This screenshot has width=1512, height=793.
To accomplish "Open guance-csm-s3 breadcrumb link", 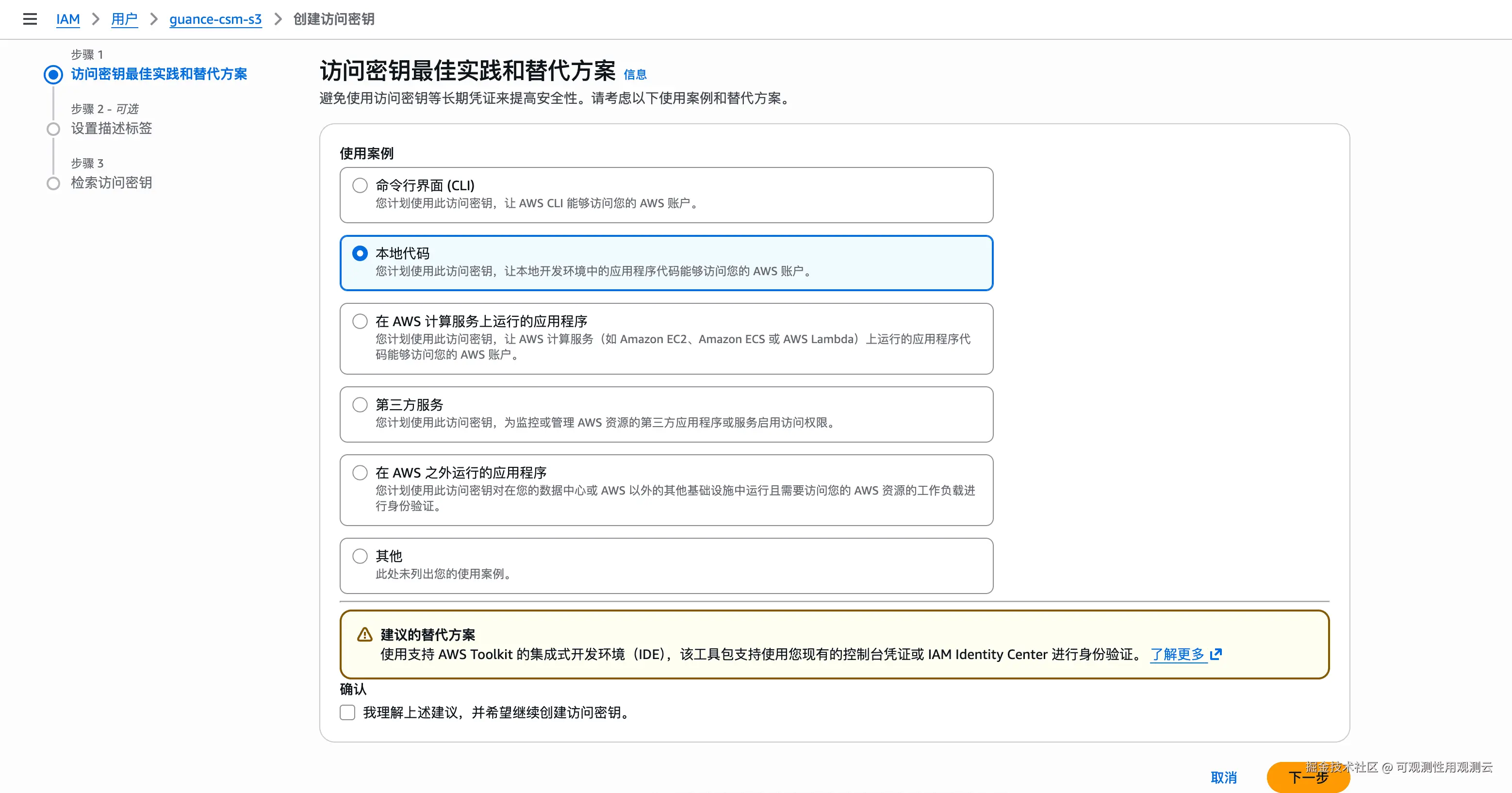I will tap(215, 19).
